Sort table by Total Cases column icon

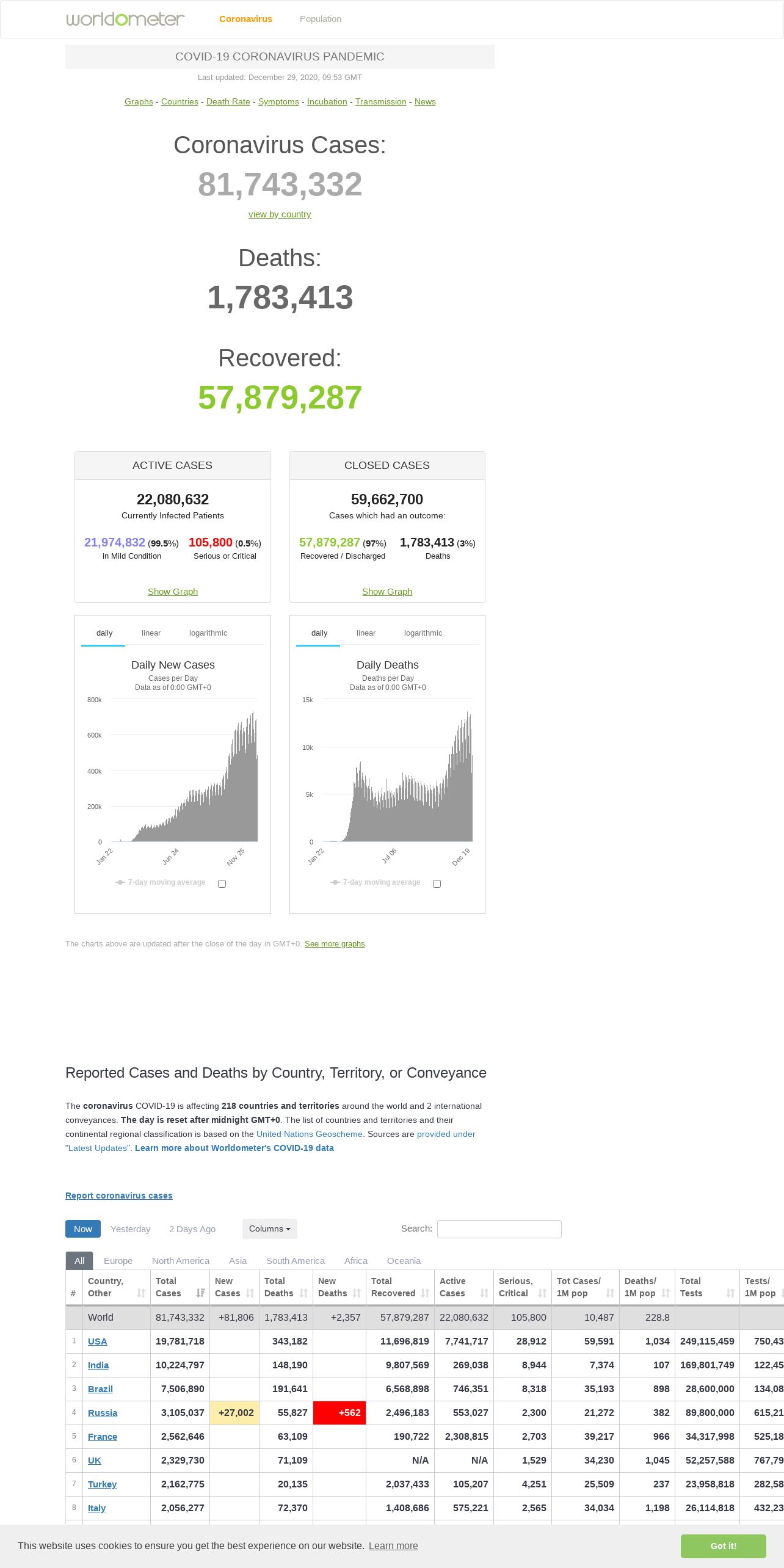[x=200, y=1293]
